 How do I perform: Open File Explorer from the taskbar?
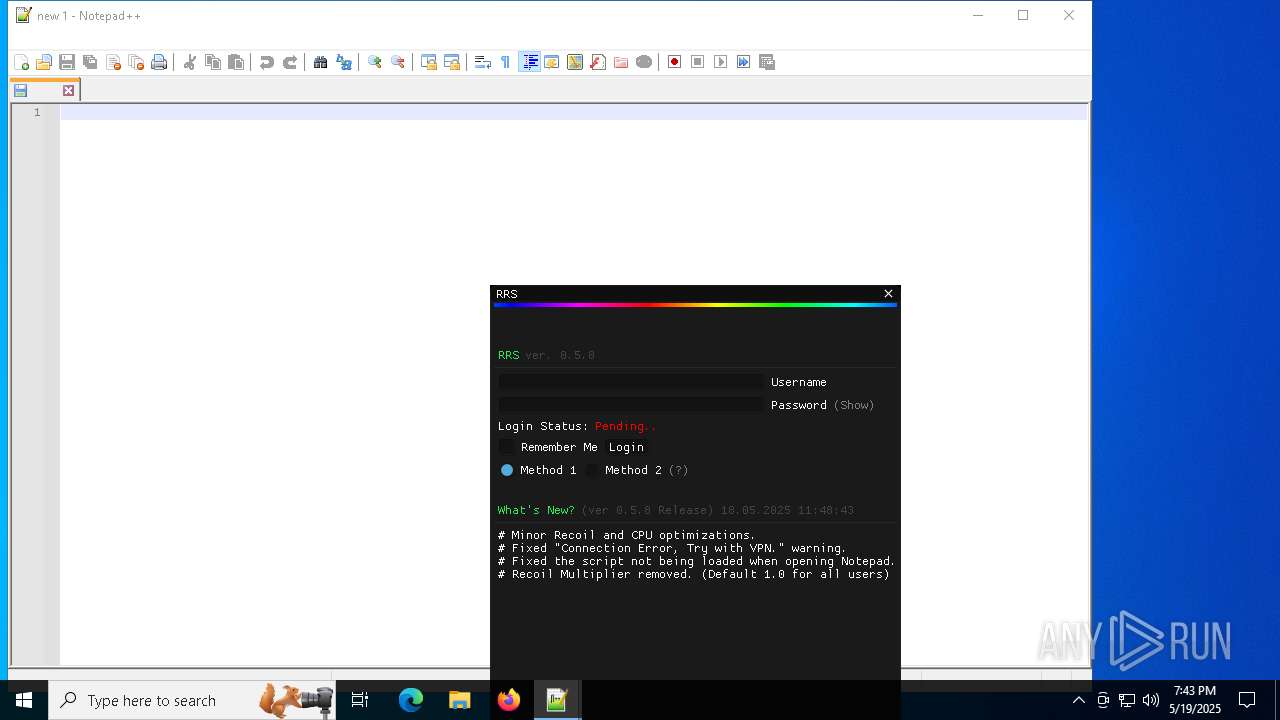tap(459, 700)
